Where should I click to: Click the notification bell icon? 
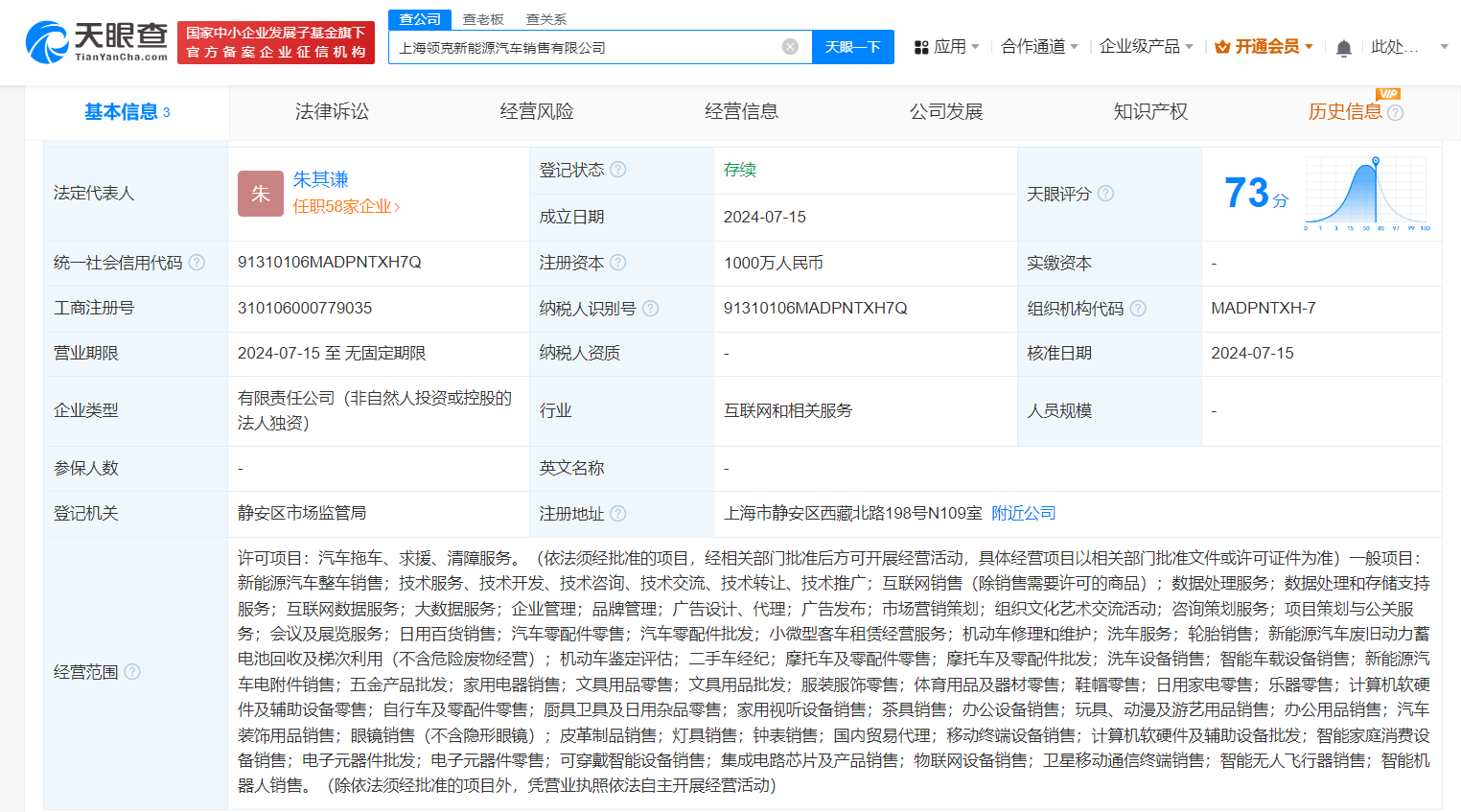click(1343, 46)
